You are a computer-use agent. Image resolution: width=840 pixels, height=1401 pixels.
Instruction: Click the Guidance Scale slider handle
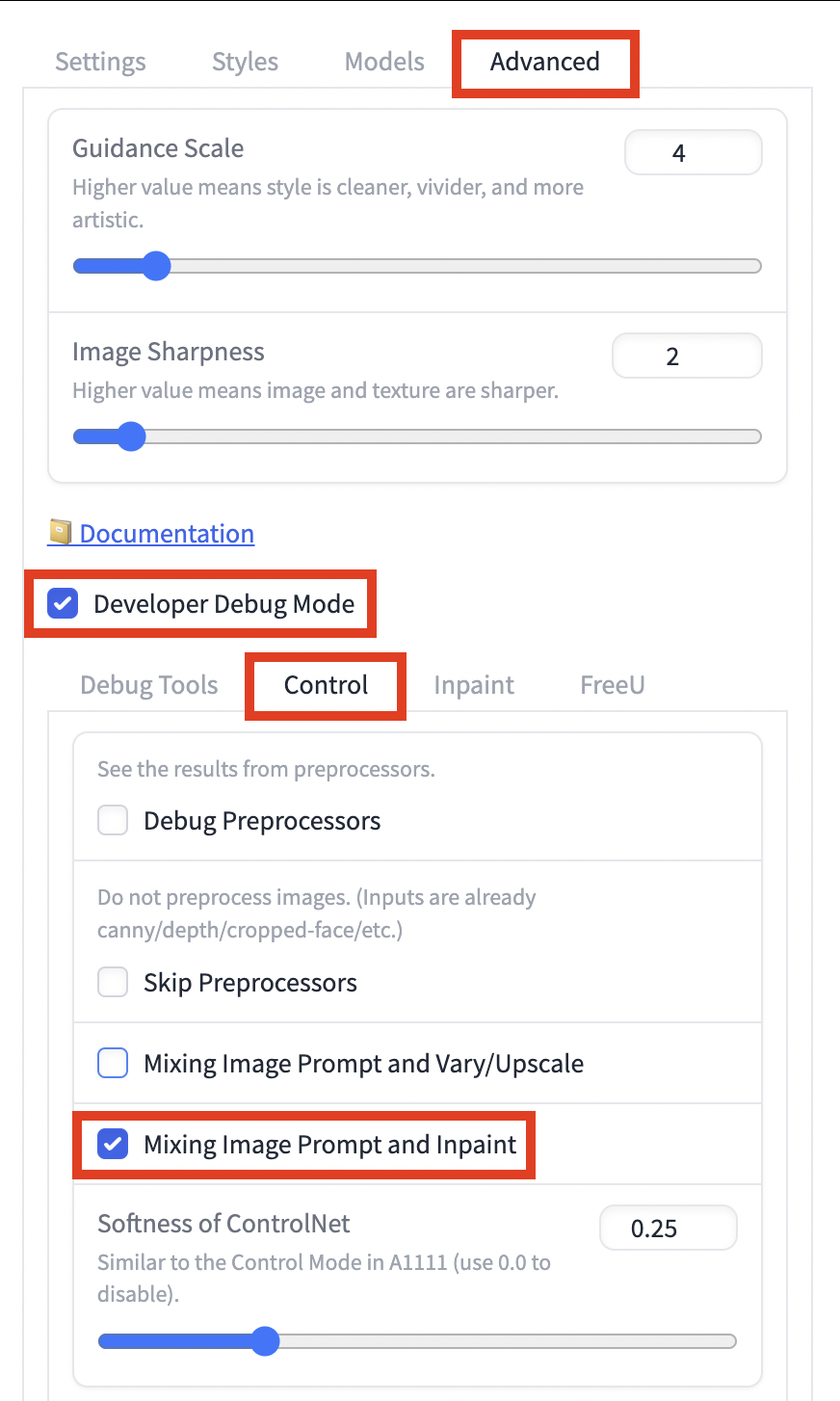(156, 266)
